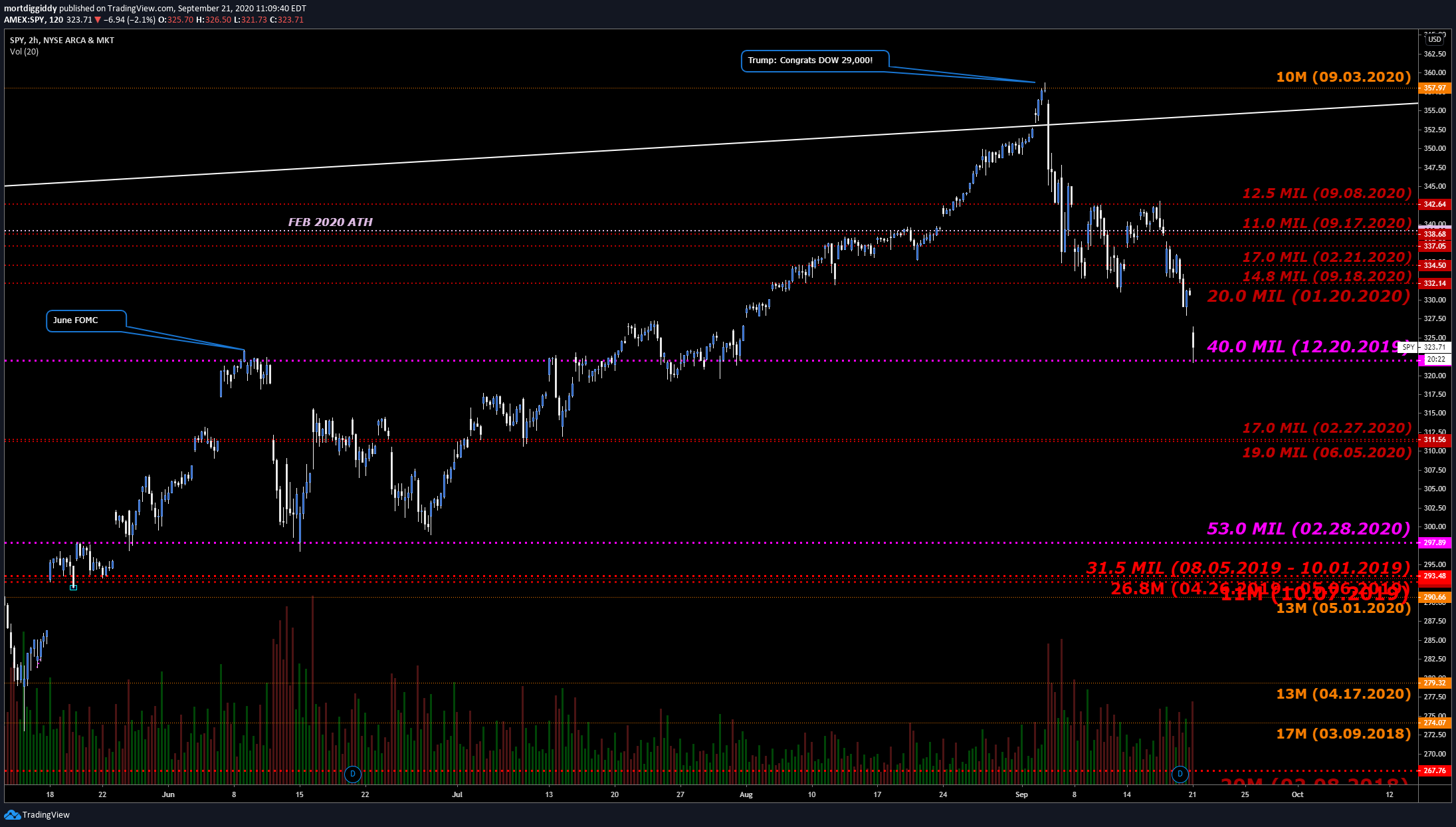The height and width of the screenshot is (827, 1456).
Task: Click the 'Jun' date on time axis
Action: coord(168,794)
